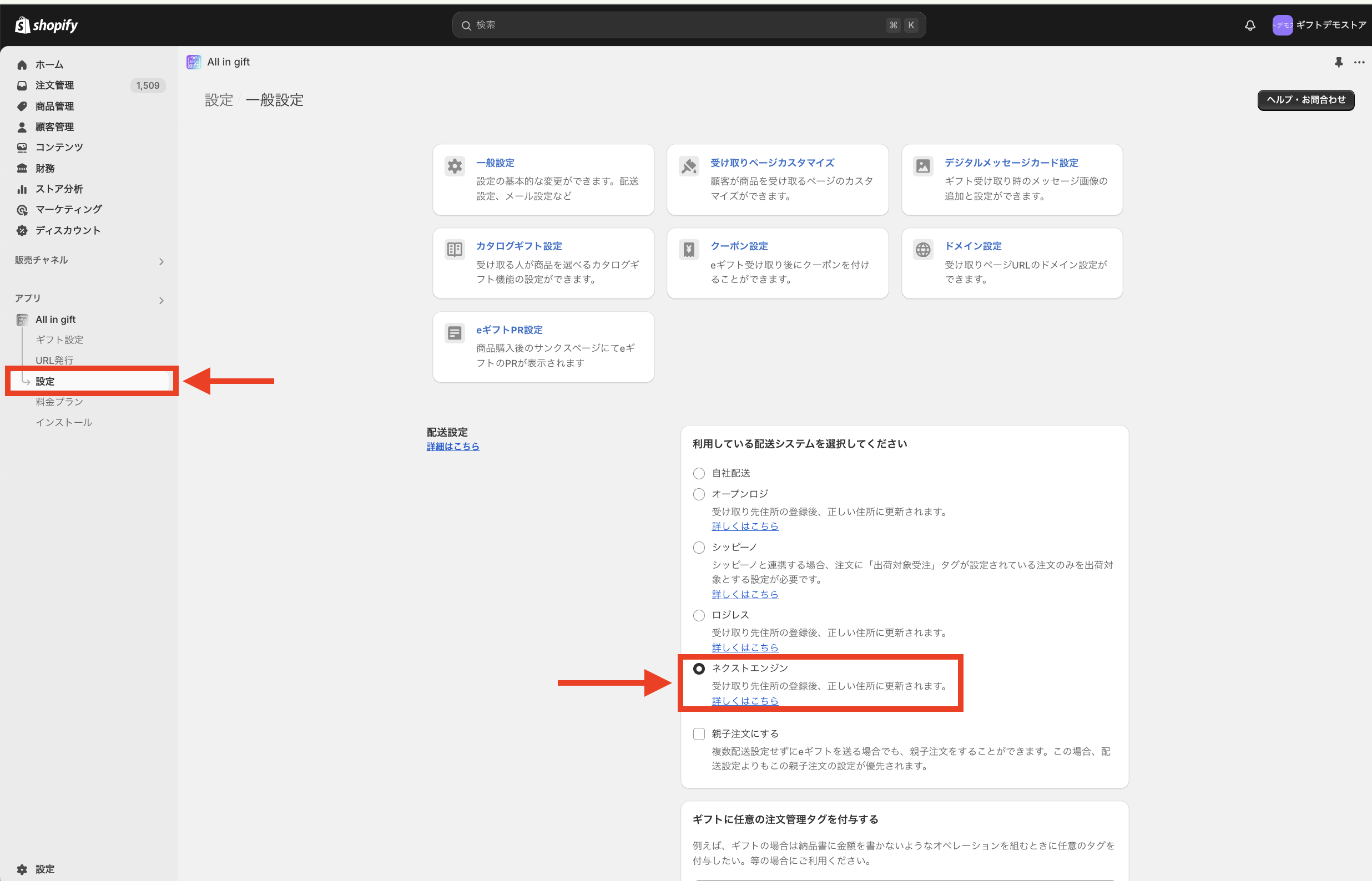Click the notification bell icon
The image size is (1372, 881).
pos(1249,25)
